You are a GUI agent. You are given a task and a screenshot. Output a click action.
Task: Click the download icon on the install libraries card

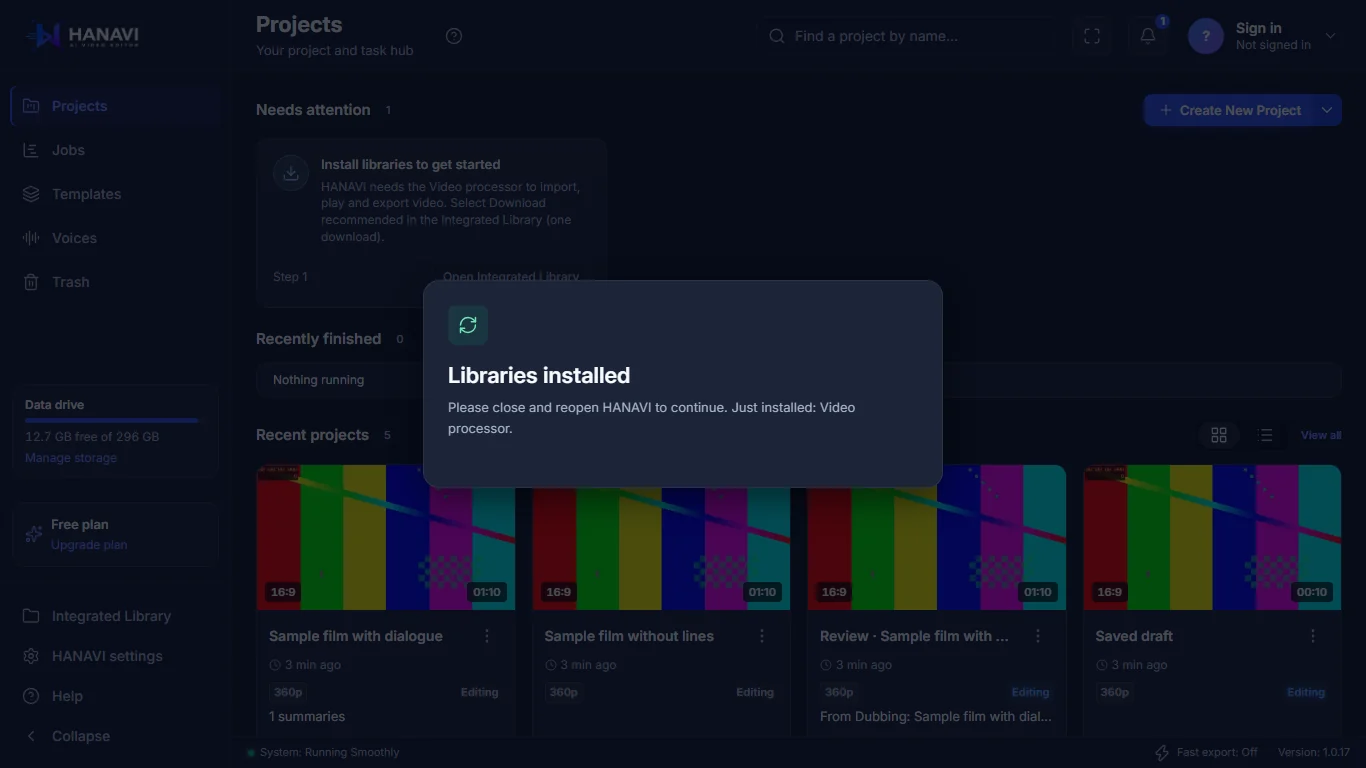(x=291, y=173)
